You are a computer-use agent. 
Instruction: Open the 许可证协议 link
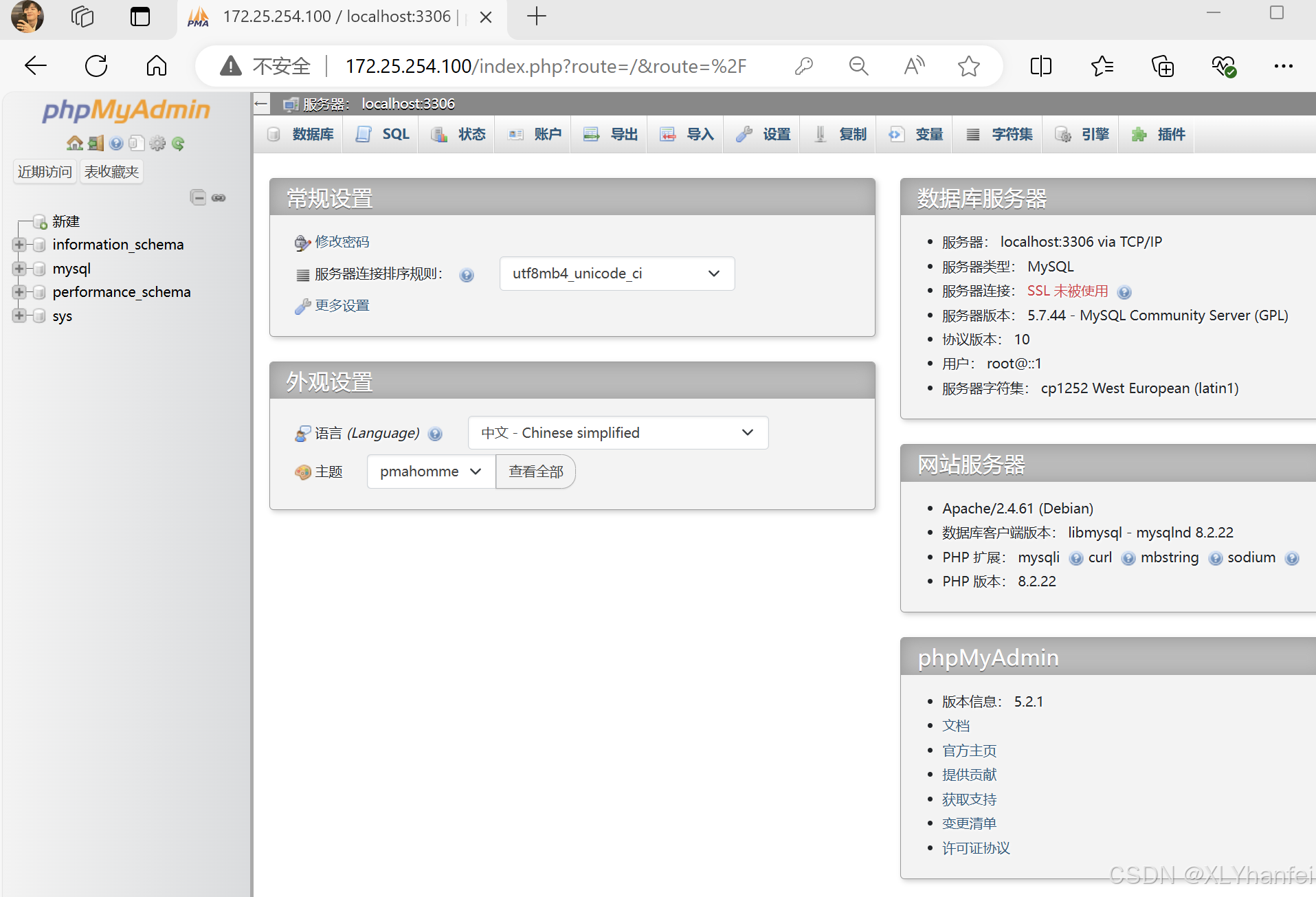click(976, 848)
